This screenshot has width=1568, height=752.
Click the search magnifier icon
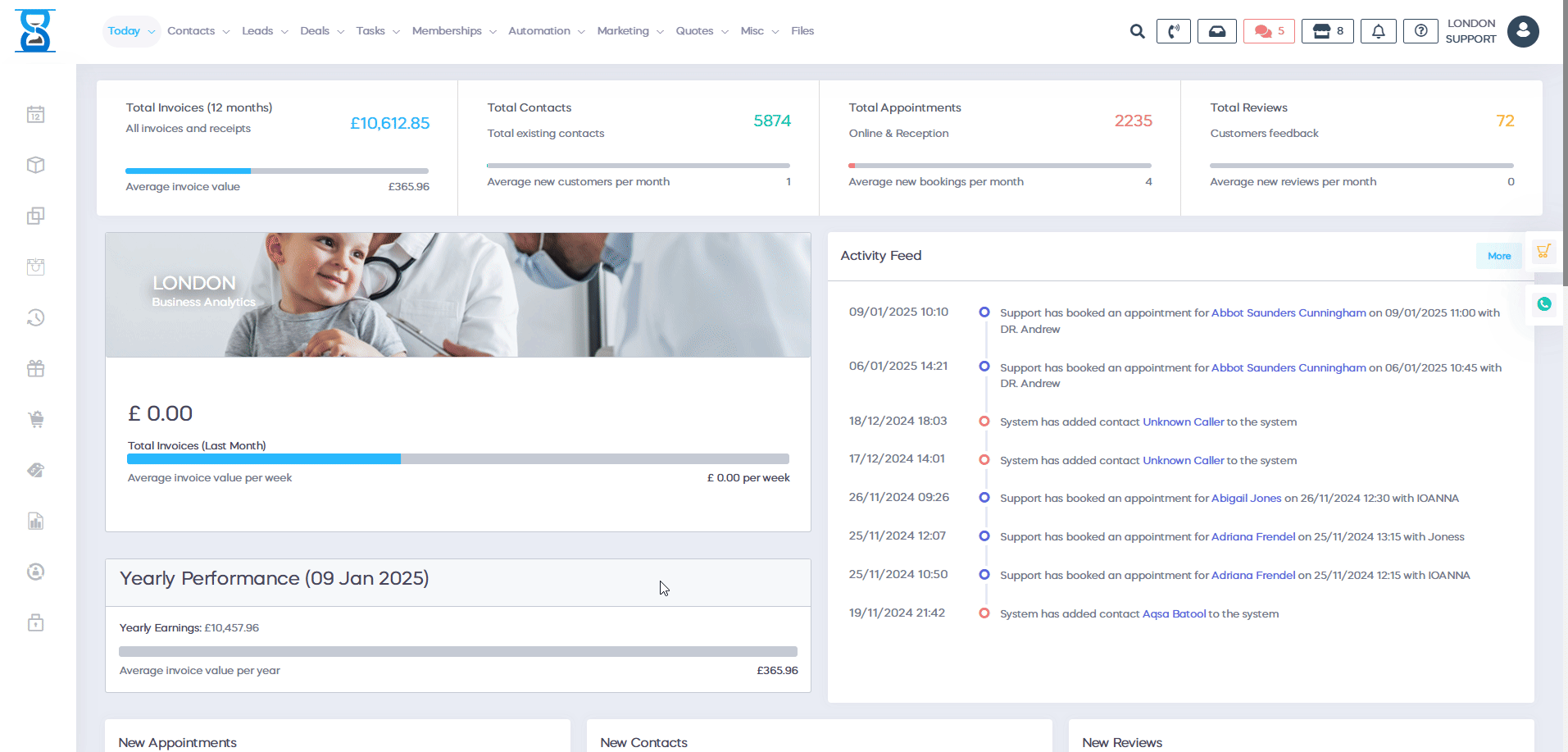(1137, 31)
